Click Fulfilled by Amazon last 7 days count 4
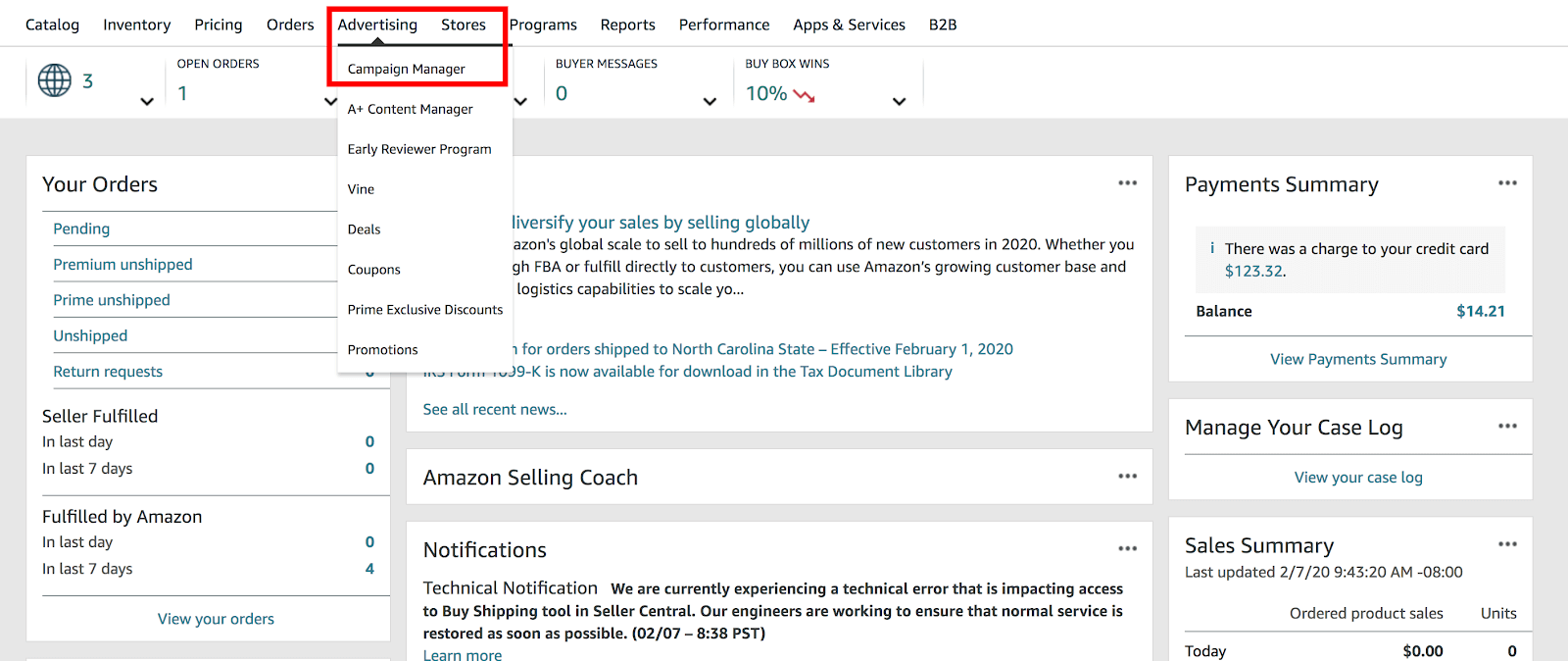This screenshot has width=1568, height=661. (x=369, y=569)
